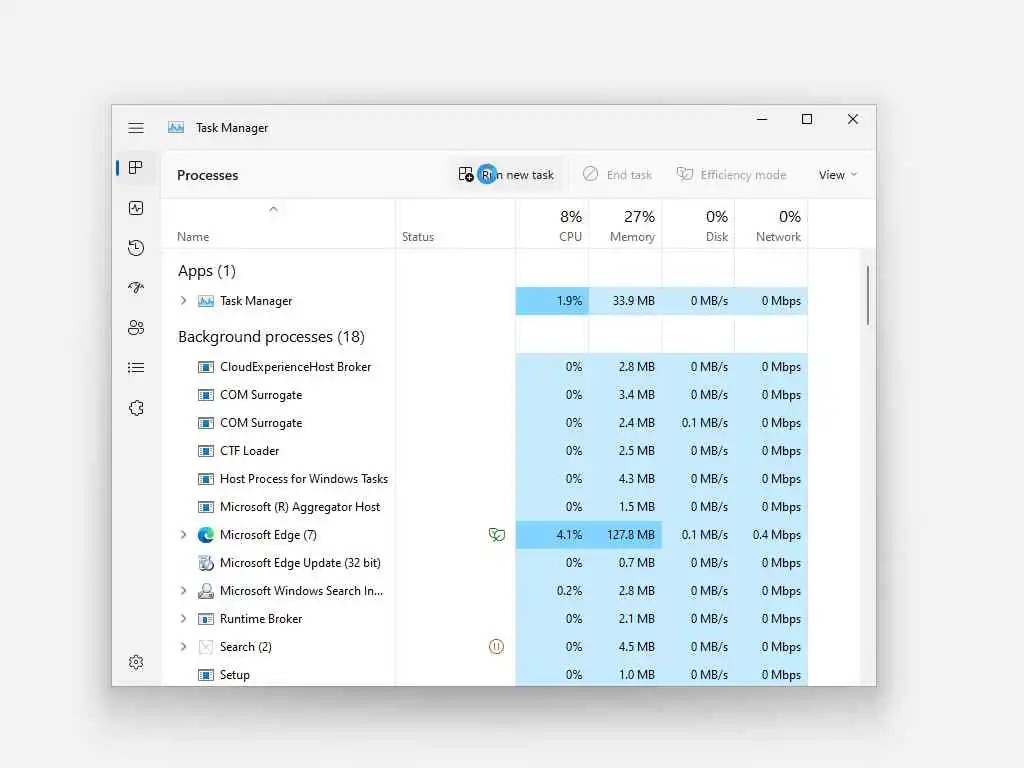Click Edge's 0.4 Mbps network value
Viewport: 1024px width, 768px height.
pyautogui.click(x=776, y=535)
